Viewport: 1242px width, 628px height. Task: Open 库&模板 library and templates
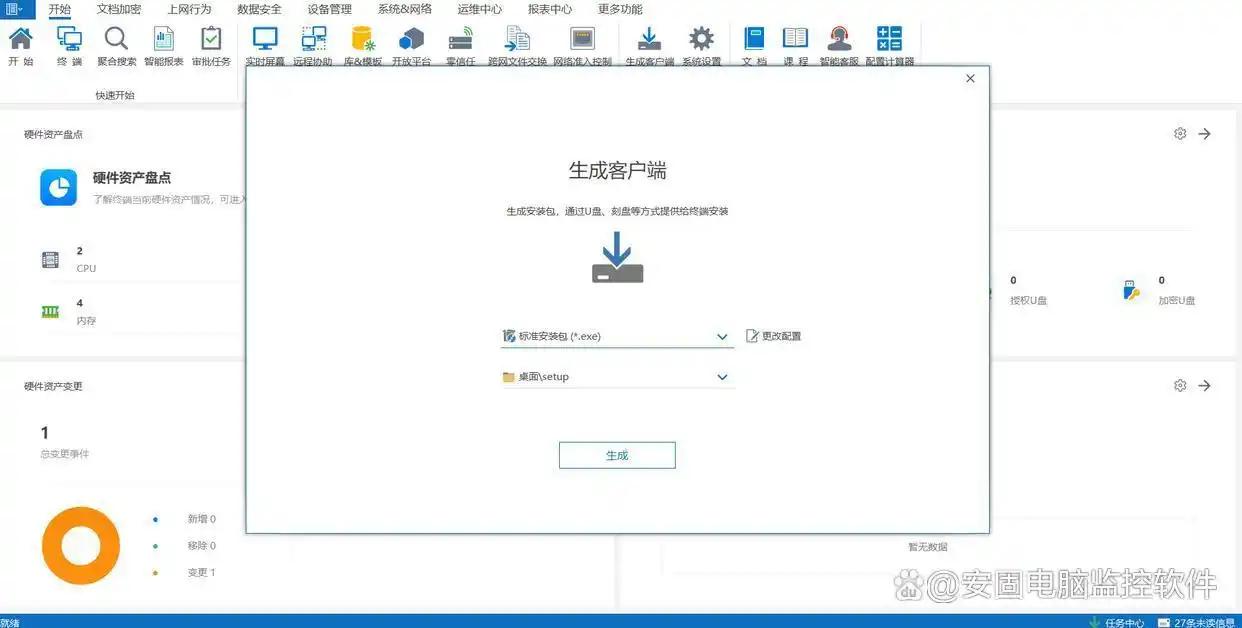coord(363,46)
